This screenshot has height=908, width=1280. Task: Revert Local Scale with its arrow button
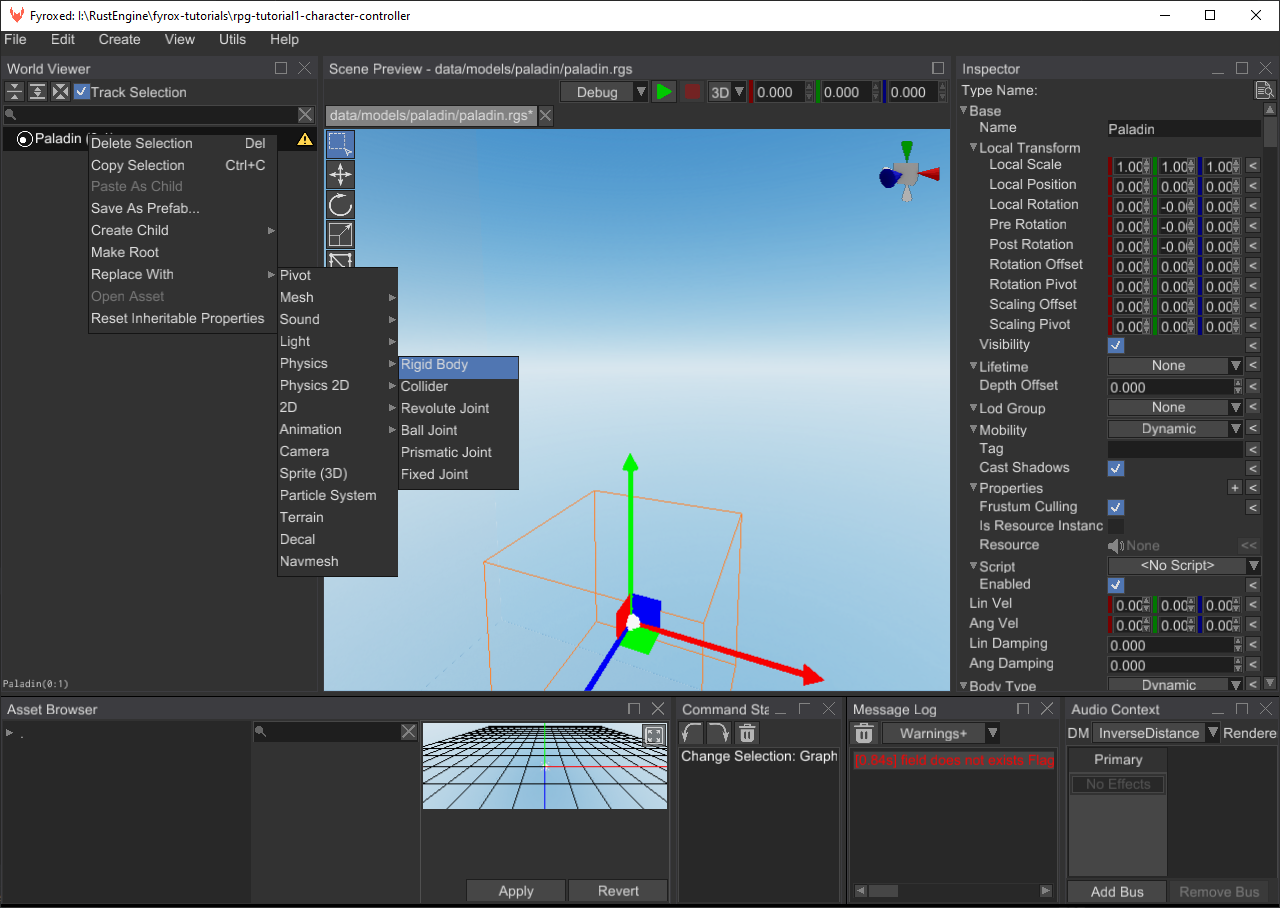pos(1252,166)
